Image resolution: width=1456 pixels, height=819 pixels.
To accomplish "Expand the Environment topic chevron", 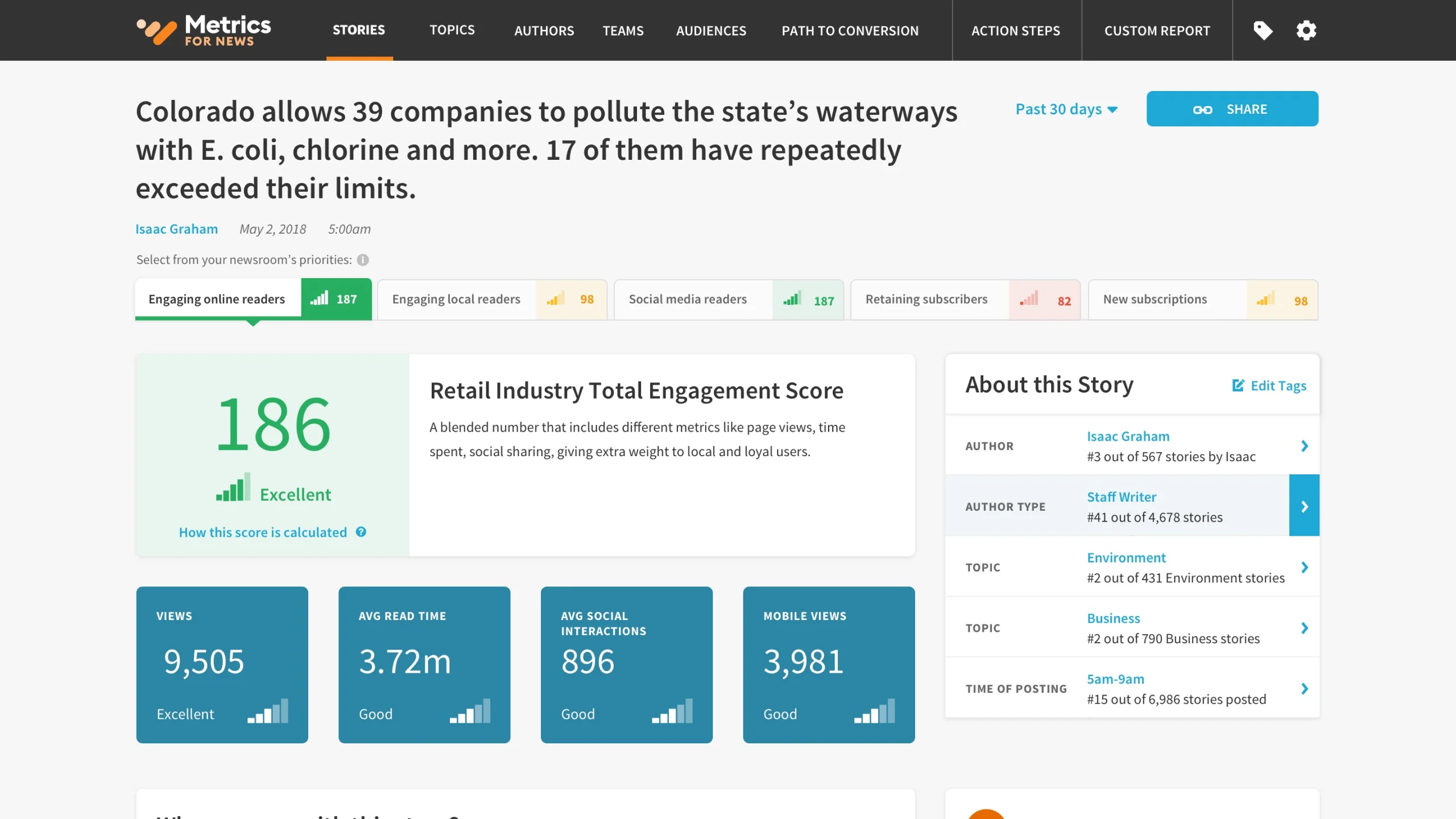I will pyautogui.click(x=1305, y=567).
